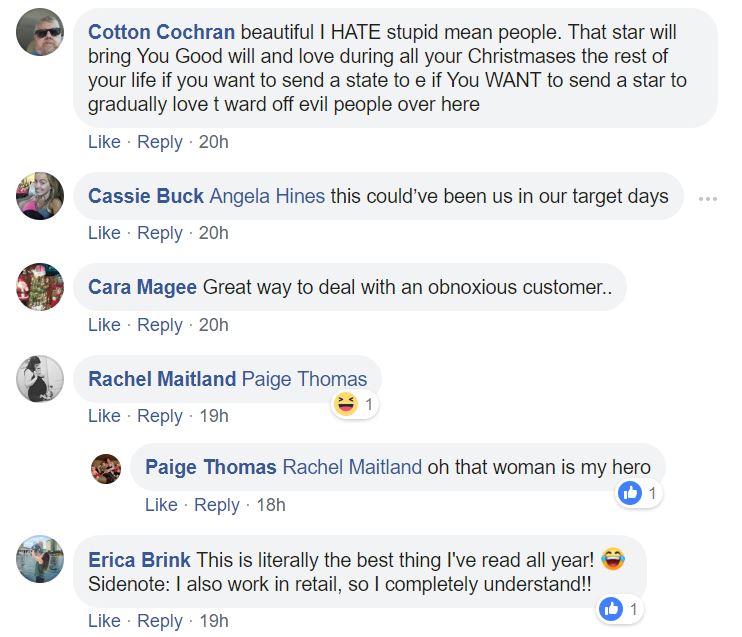Screen dimensions: 742x637
Task: Open Cassie Buck's profile picture
Action: tap(40, 195)
